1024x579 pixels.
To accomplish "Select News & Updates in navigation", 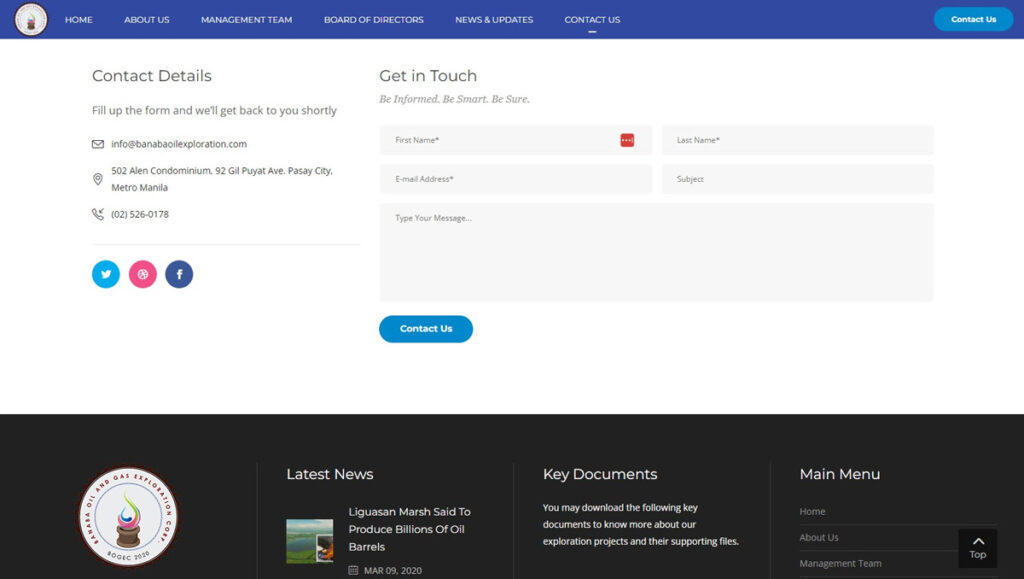I will pos(494,20).
